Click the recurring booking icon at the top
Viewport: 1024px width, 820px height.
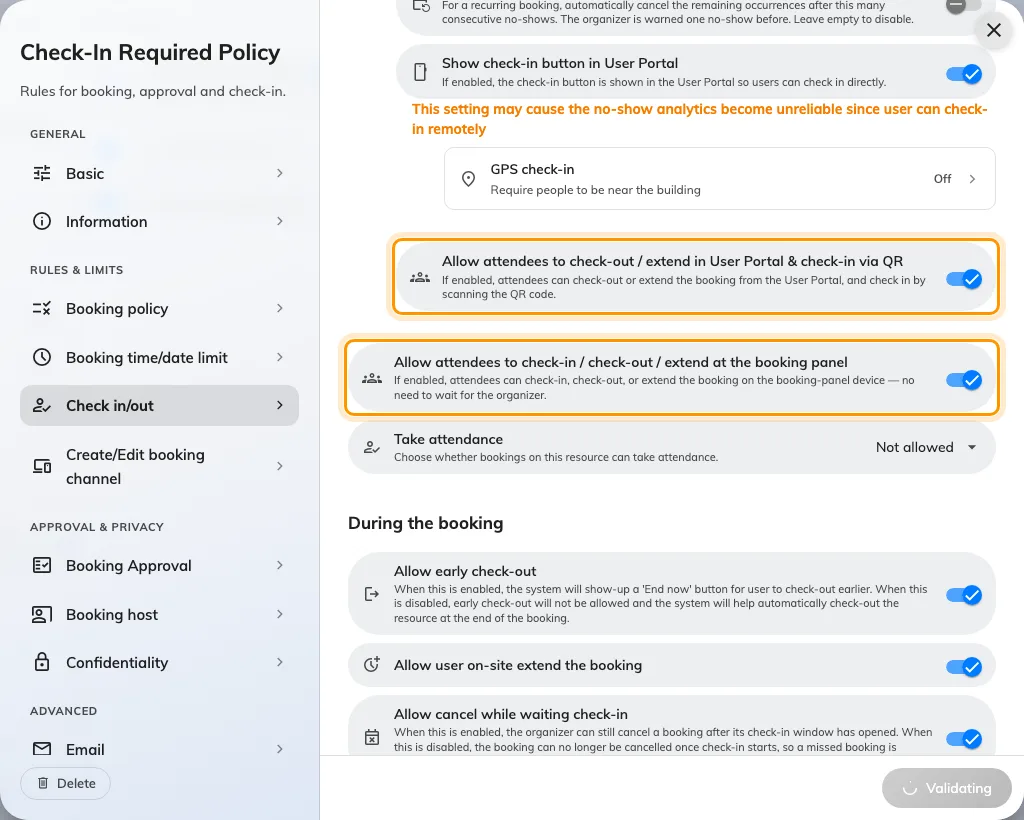(421, 6)
